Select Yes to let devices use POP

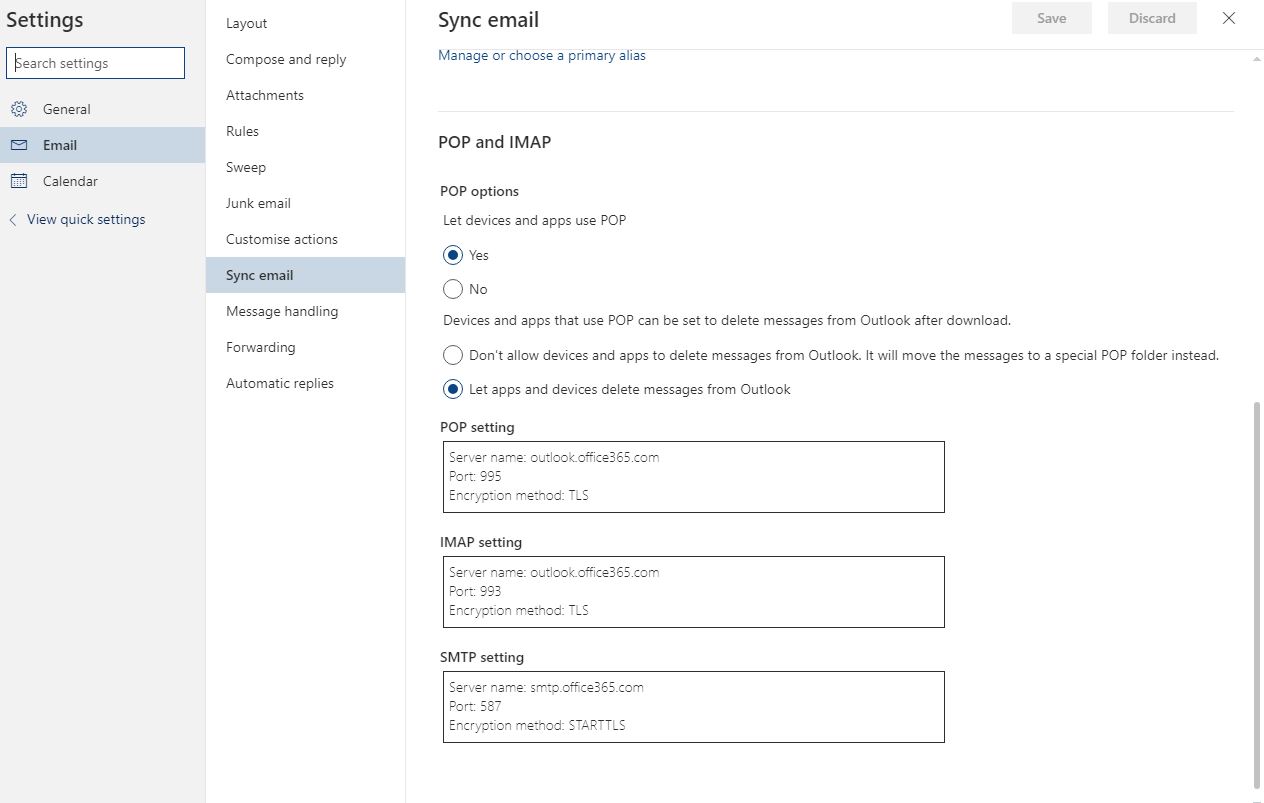tap(453, 255)
